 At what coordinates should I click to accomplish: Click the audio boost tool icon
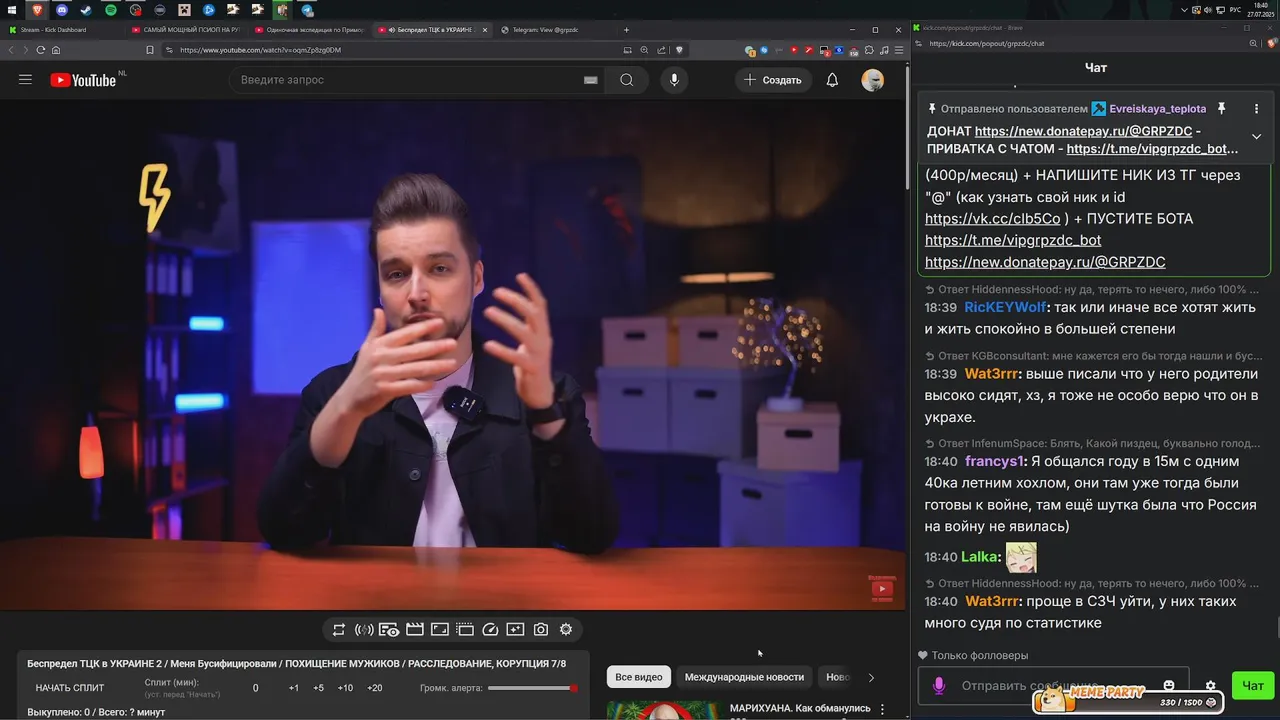pos(364,629)
